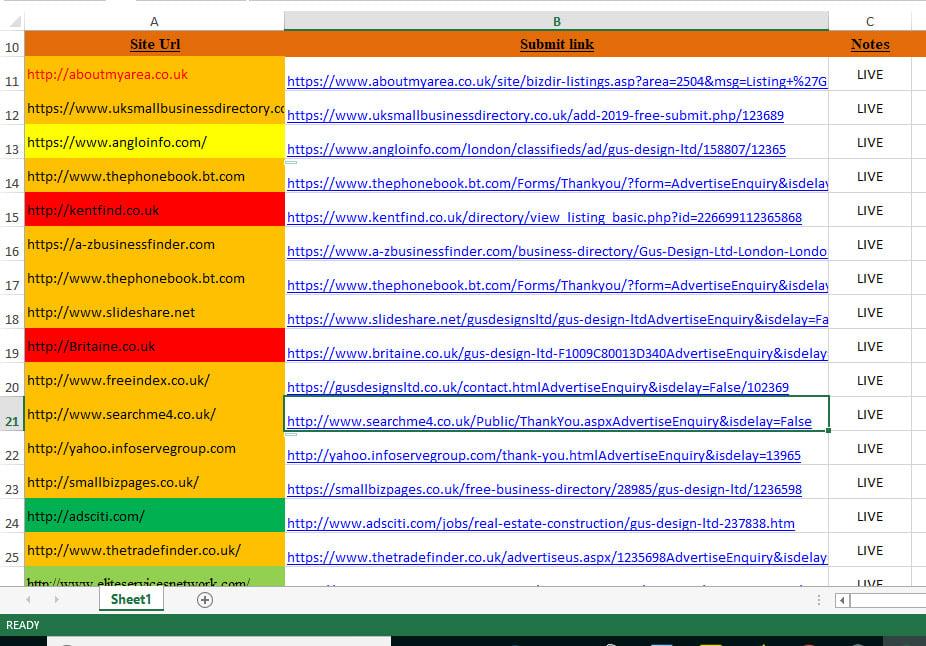Select row header 10
This screenshot has height=646, width=926.
coord(11,44)
